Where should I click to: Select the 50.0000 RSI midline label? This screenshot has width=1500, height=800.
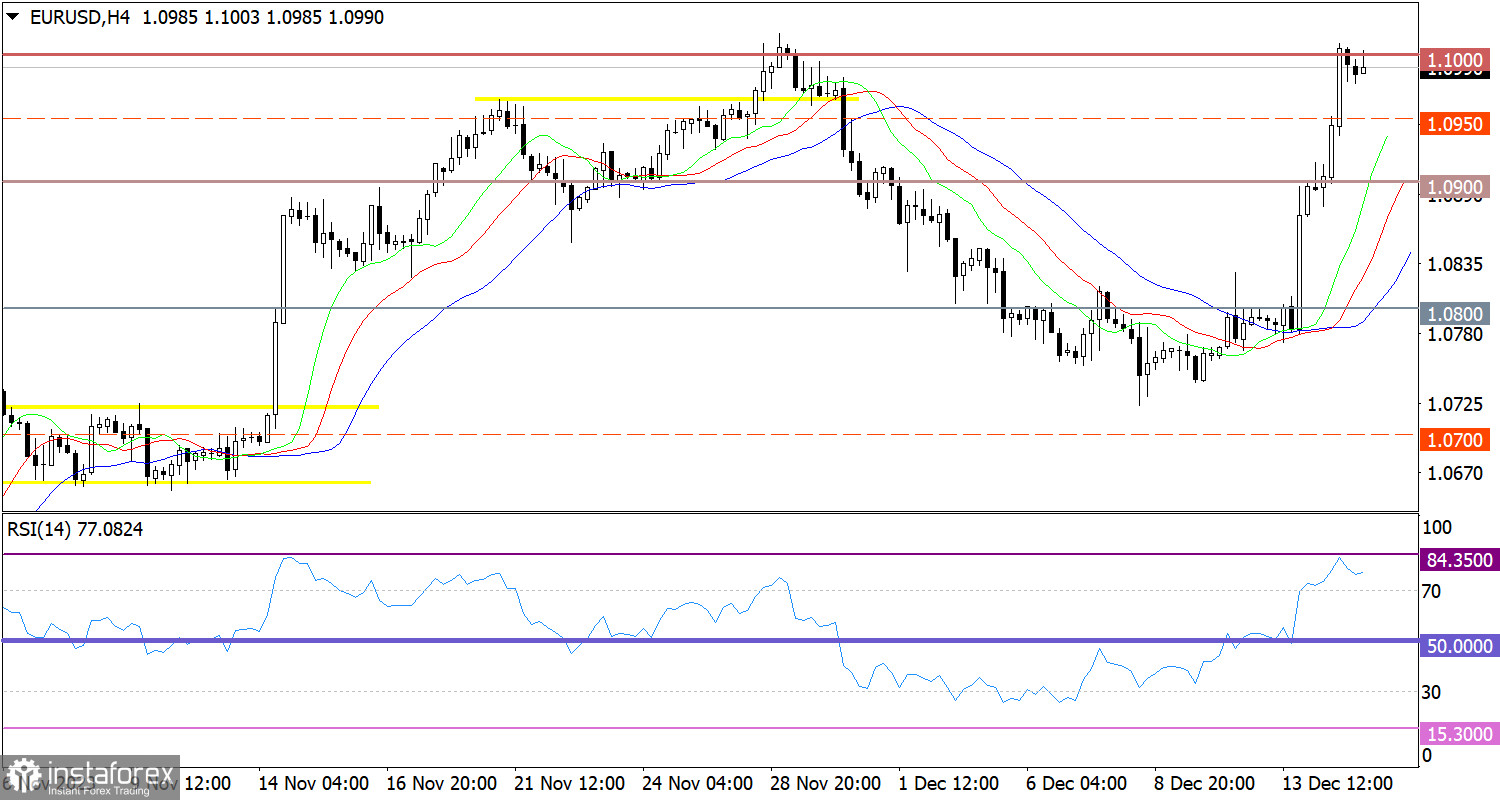click(1458, 646)
